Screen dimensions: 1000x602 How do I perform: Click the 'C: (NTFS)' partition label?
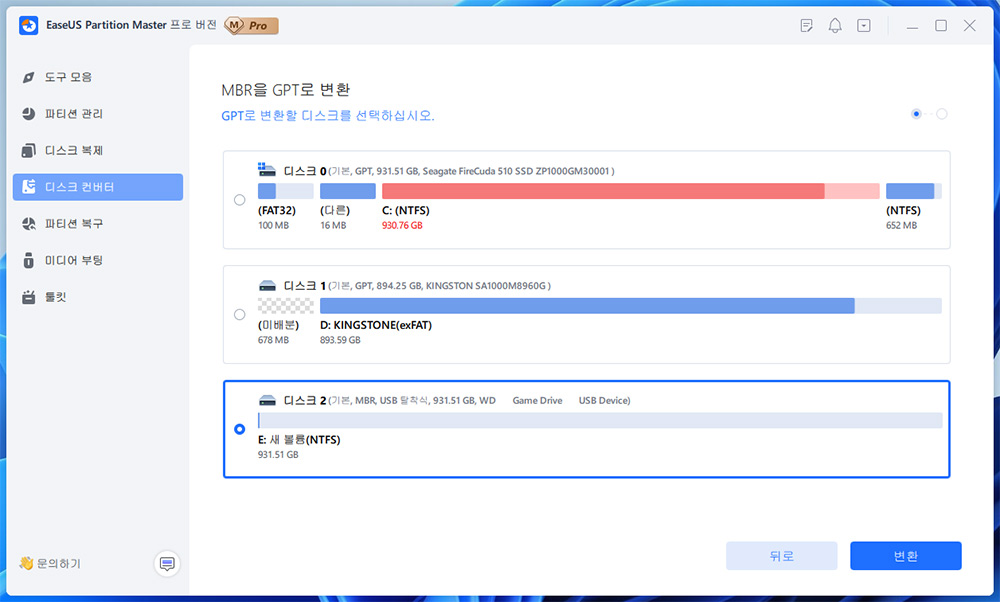pos(406,210)
